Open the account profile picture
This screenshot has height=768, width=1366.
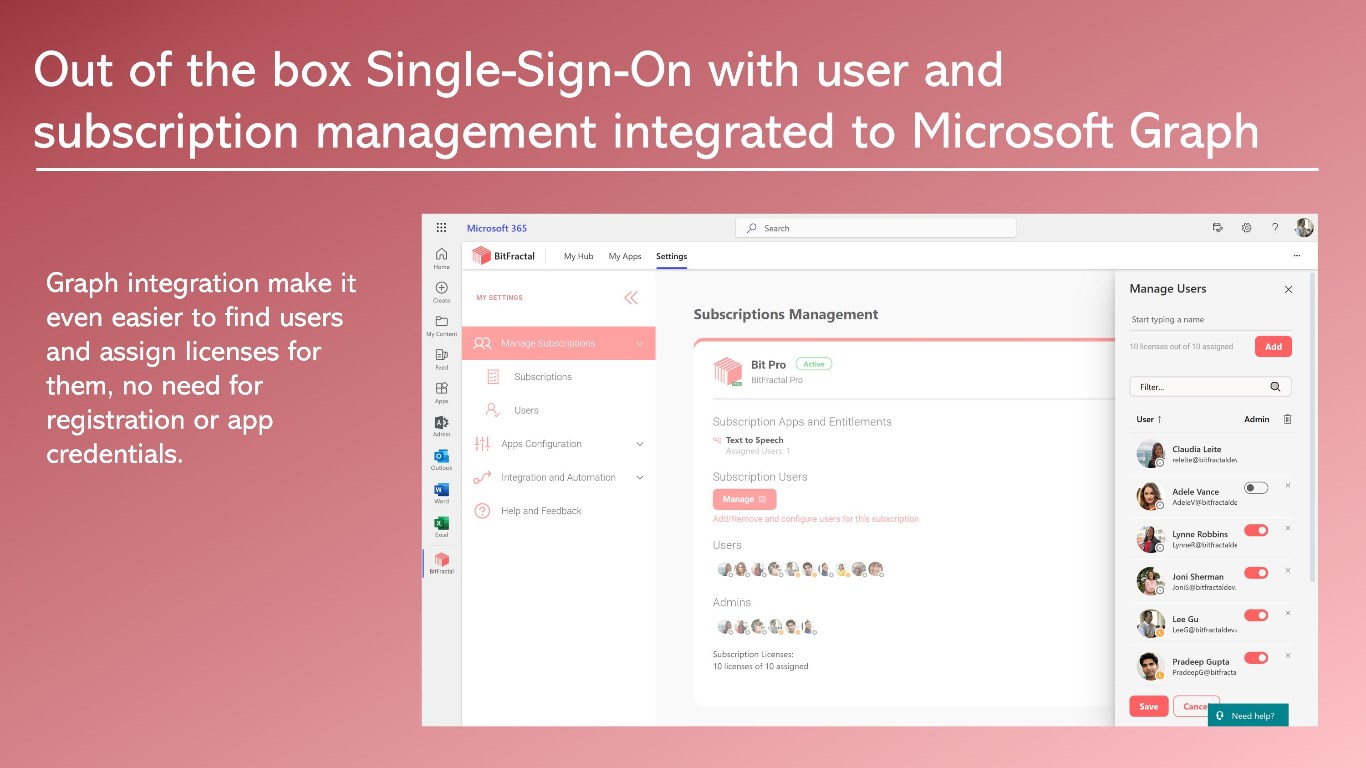pyautogui.click(x=1304, y=228)
